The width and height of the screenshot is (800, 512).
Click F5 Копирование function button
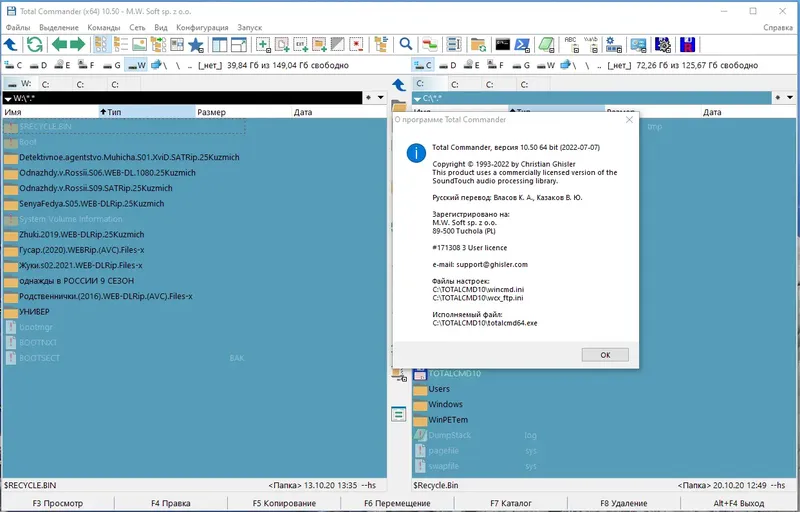tap(284, 503)
